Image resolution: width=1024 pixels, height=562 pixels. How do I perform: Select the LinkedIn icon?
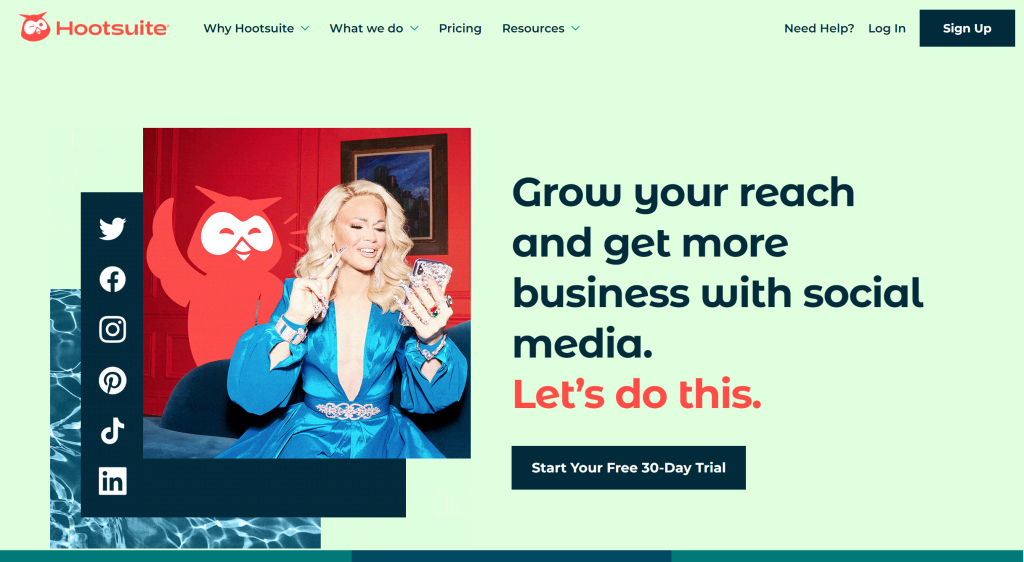pyautogui.click(x=112, y=481)
